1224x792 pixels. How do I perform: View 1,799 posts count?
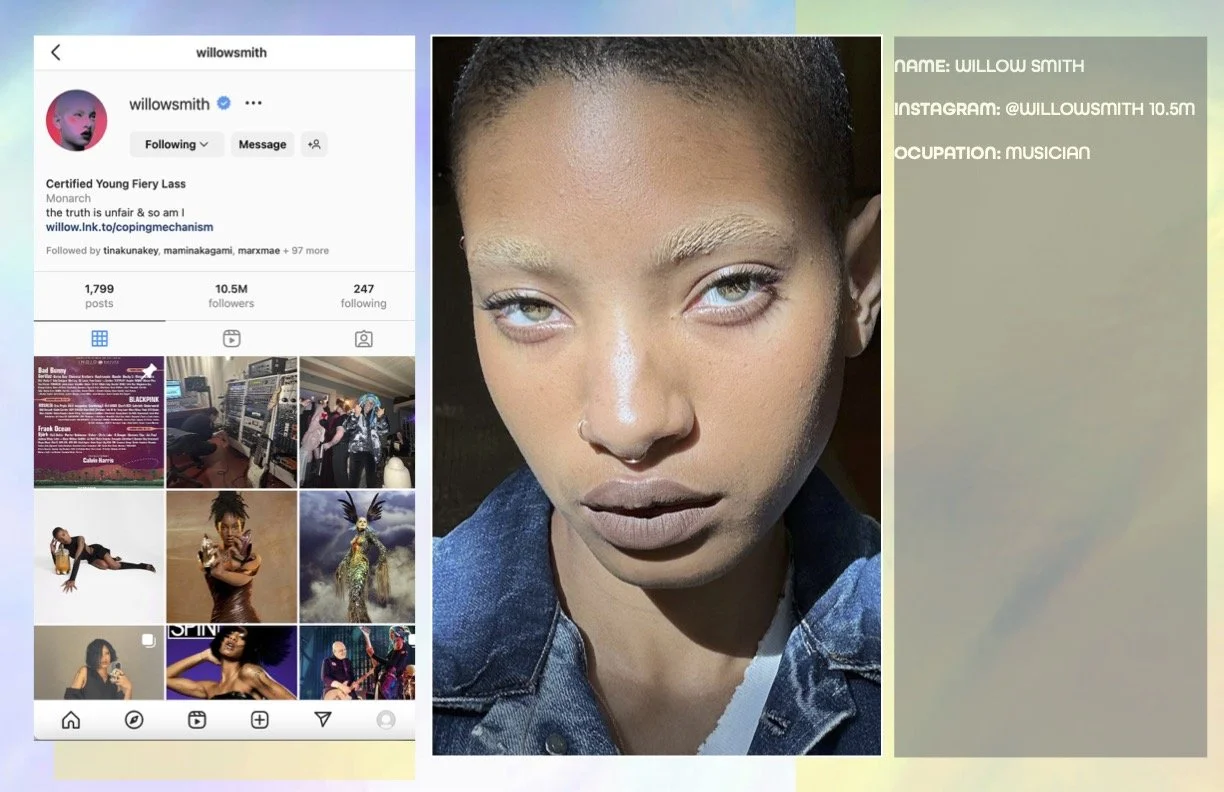click(99, 296)
